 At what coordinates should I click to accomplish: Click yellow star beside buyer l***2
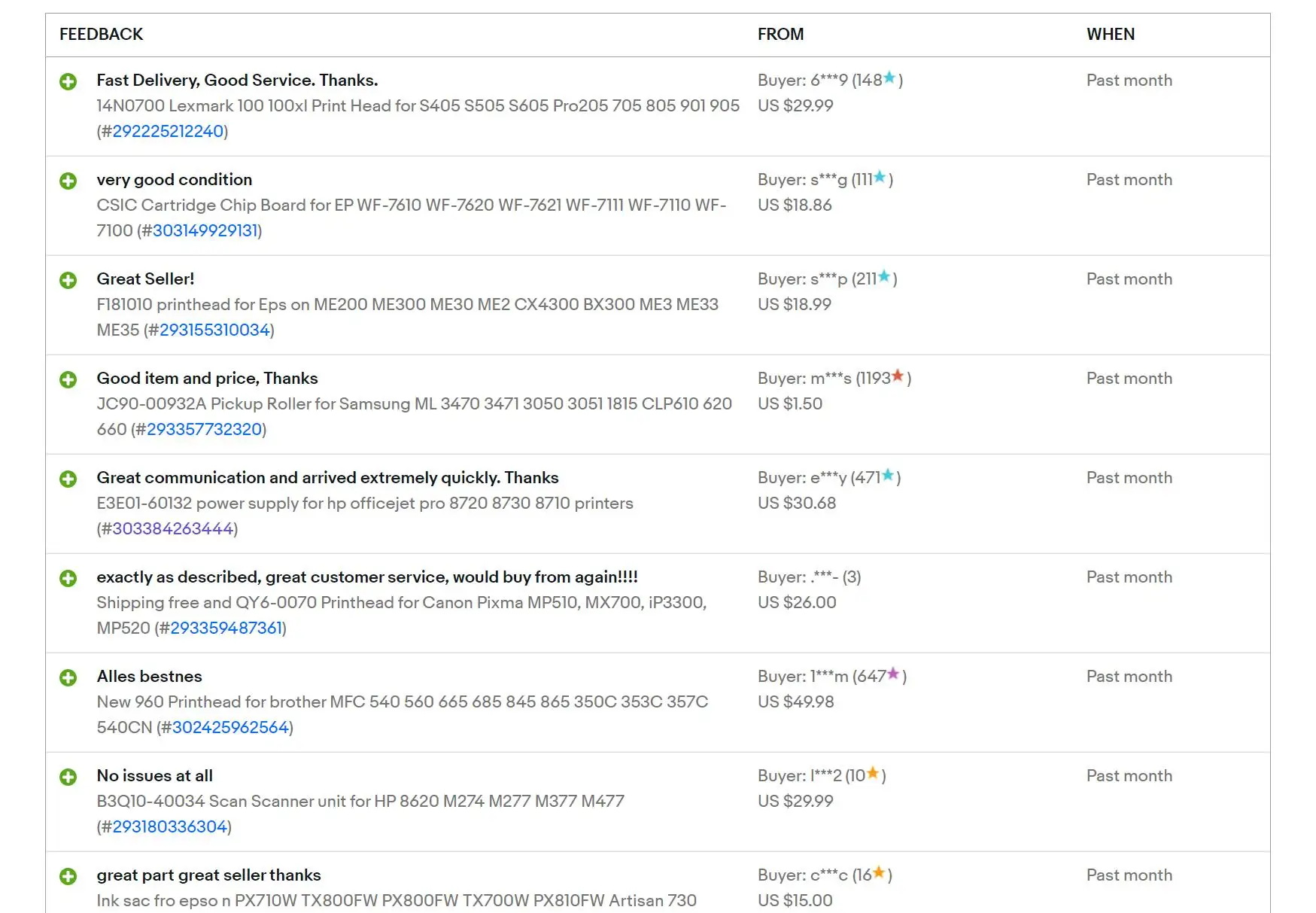(x=872, y=773)
